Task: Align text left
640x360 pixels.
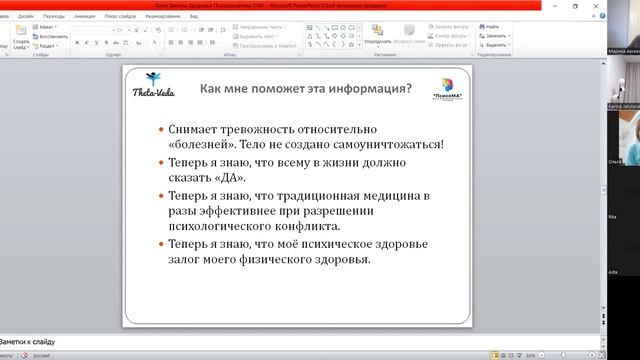Action: point(171,42)
